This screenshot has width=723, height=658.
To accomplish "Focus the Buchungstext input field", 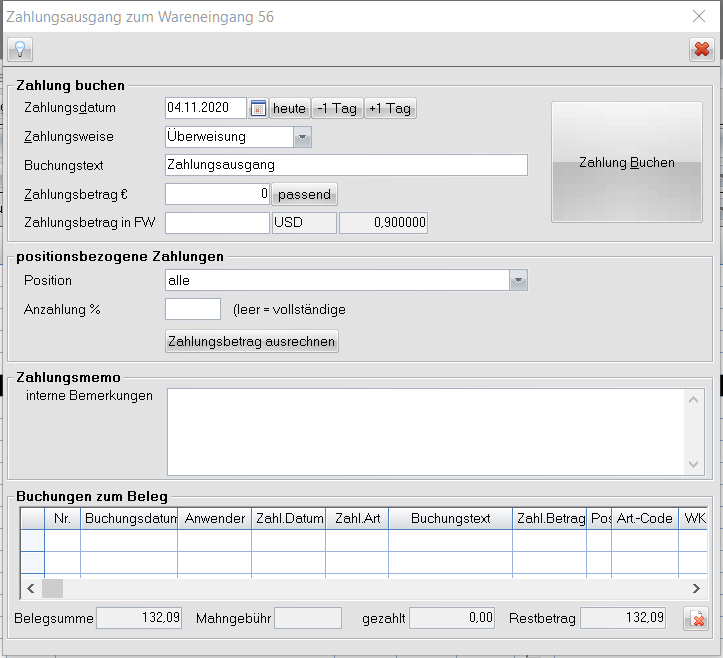I will (345, 165).
